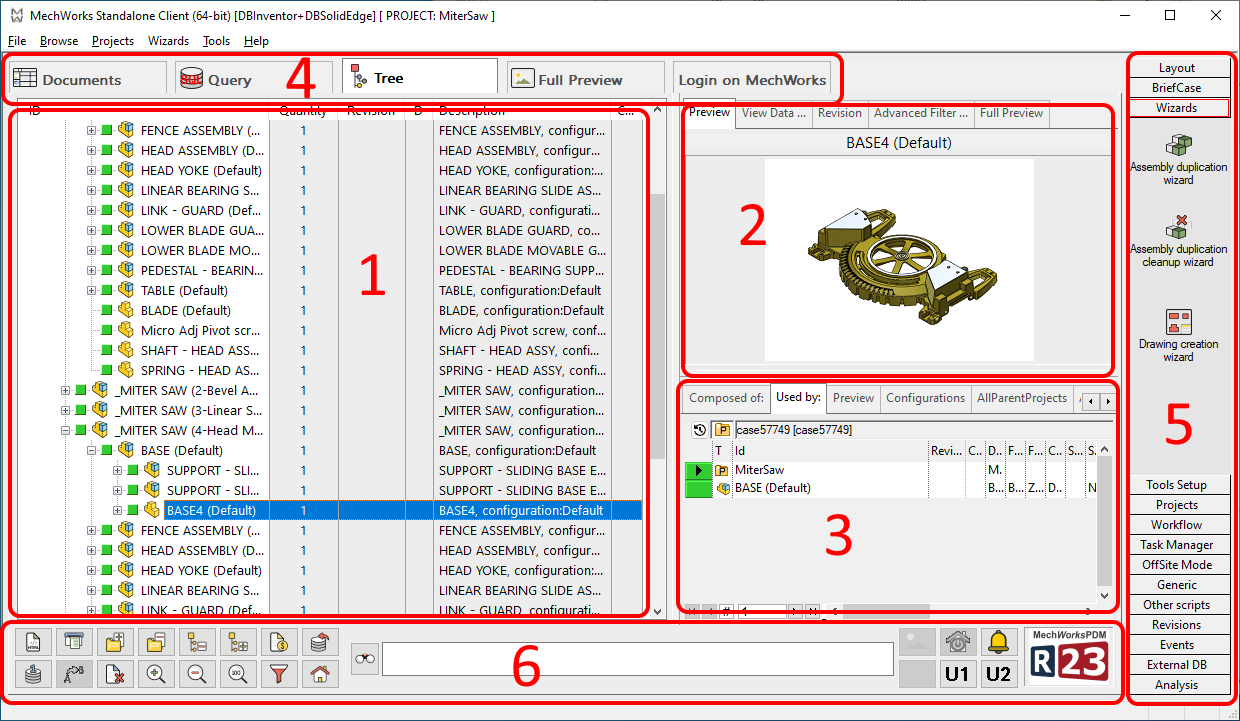Open the Login on MechWorks tab
This screenshot has height=721, width=1240.
click(x=752, y=79)
